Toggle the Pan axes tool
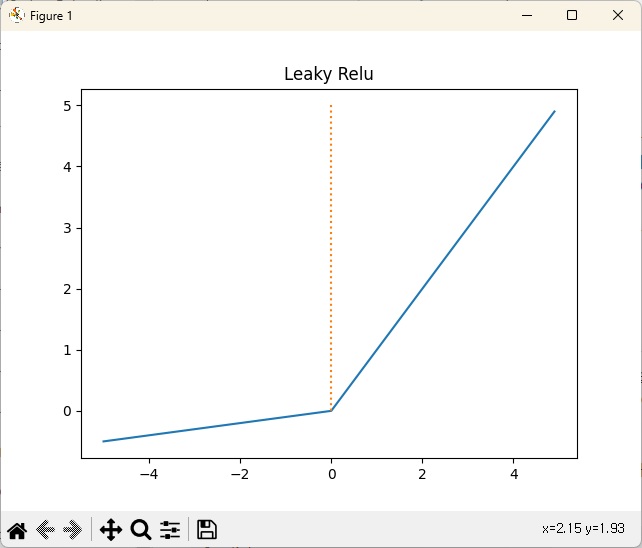This screenshot has height=548, width=642. tap(110, 530)
